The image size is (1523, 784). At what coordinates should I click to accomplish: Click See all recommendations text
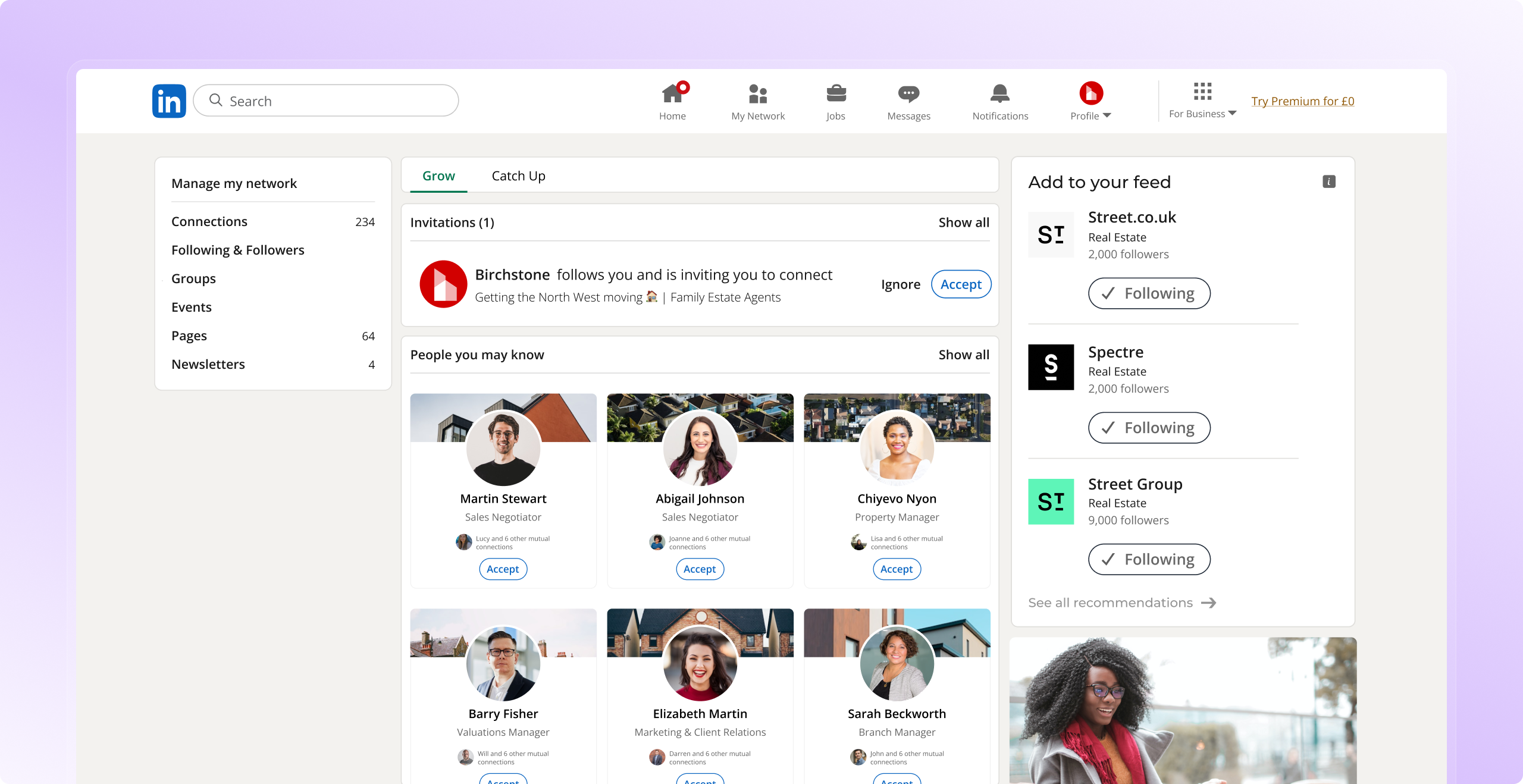coord(1110,603)
